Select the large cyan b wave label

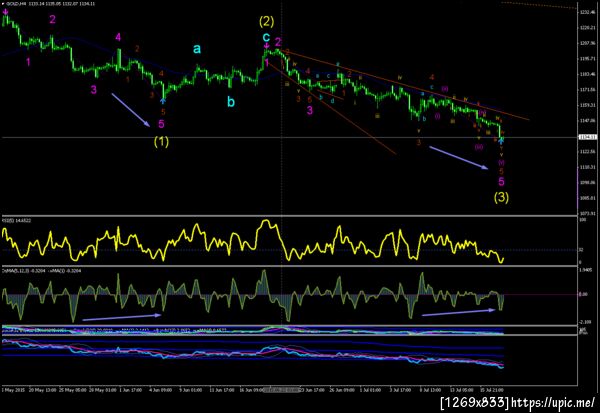click(231, 102)
